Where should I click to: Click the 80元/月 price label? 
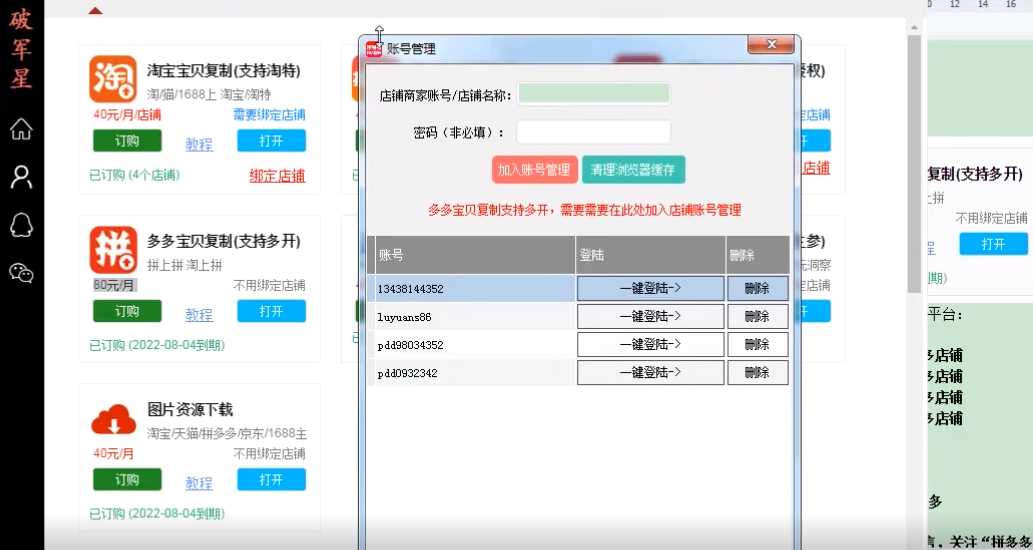point(115,285)
